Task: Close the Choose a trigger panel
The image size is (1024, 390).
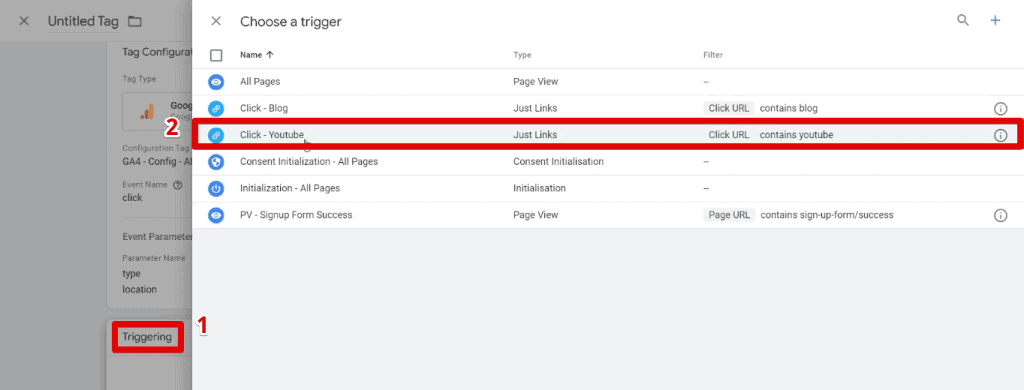Action: 216,21
